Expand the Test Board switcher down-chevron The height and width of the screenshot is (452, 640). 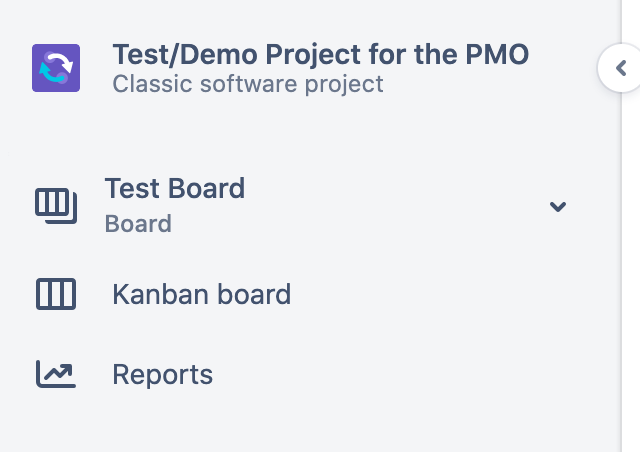(x=558, y=207)
